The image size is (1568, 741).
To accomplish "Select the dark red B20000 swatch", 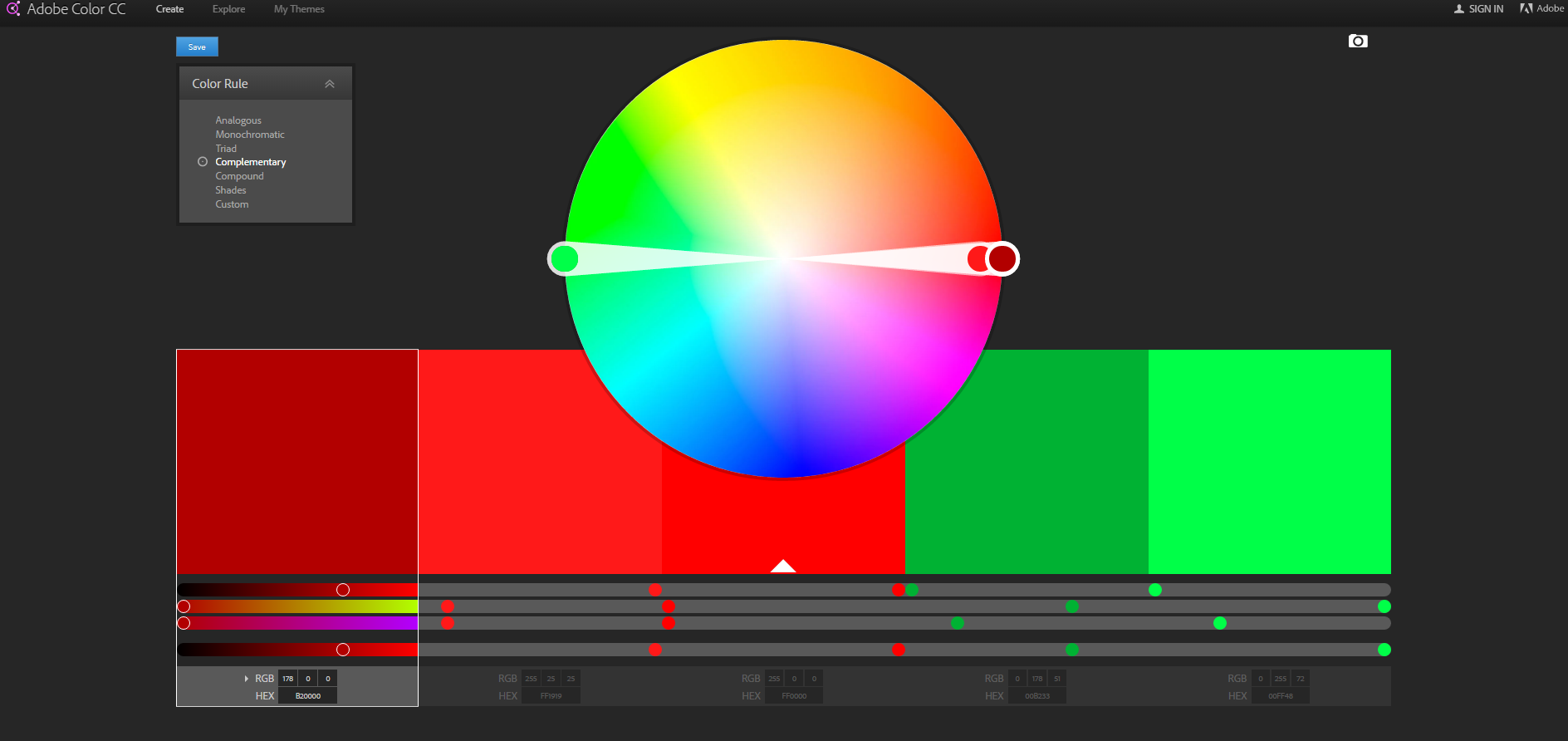I will tap(297, 462).
